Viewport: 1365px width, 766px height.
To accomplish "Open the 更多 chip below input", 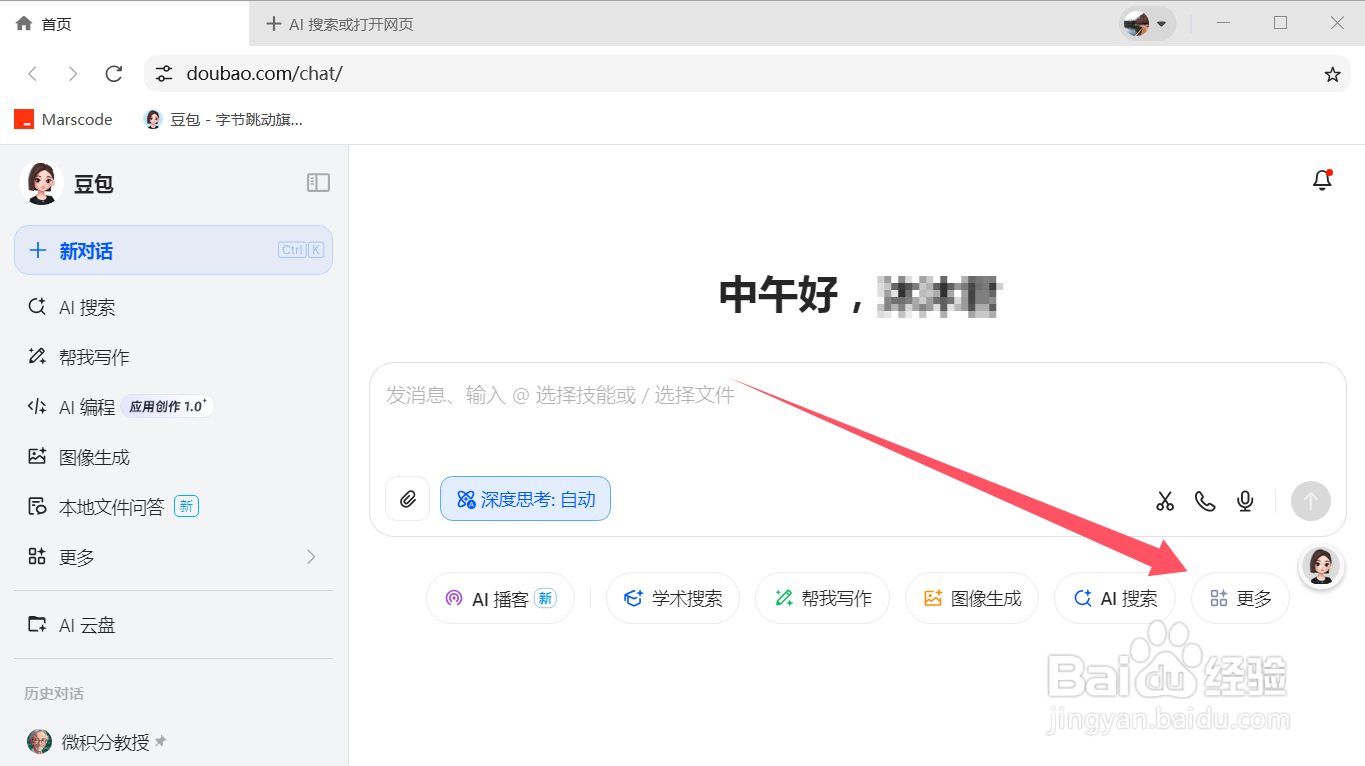I will tap(1240, 598).
